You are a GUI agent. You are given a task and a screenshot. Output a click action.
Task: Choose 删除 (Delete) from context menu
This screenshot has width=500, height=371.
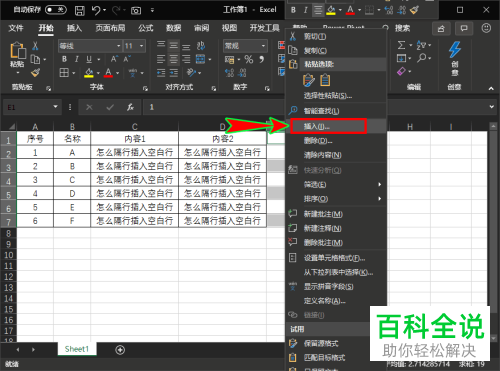(x=336, y=141)
